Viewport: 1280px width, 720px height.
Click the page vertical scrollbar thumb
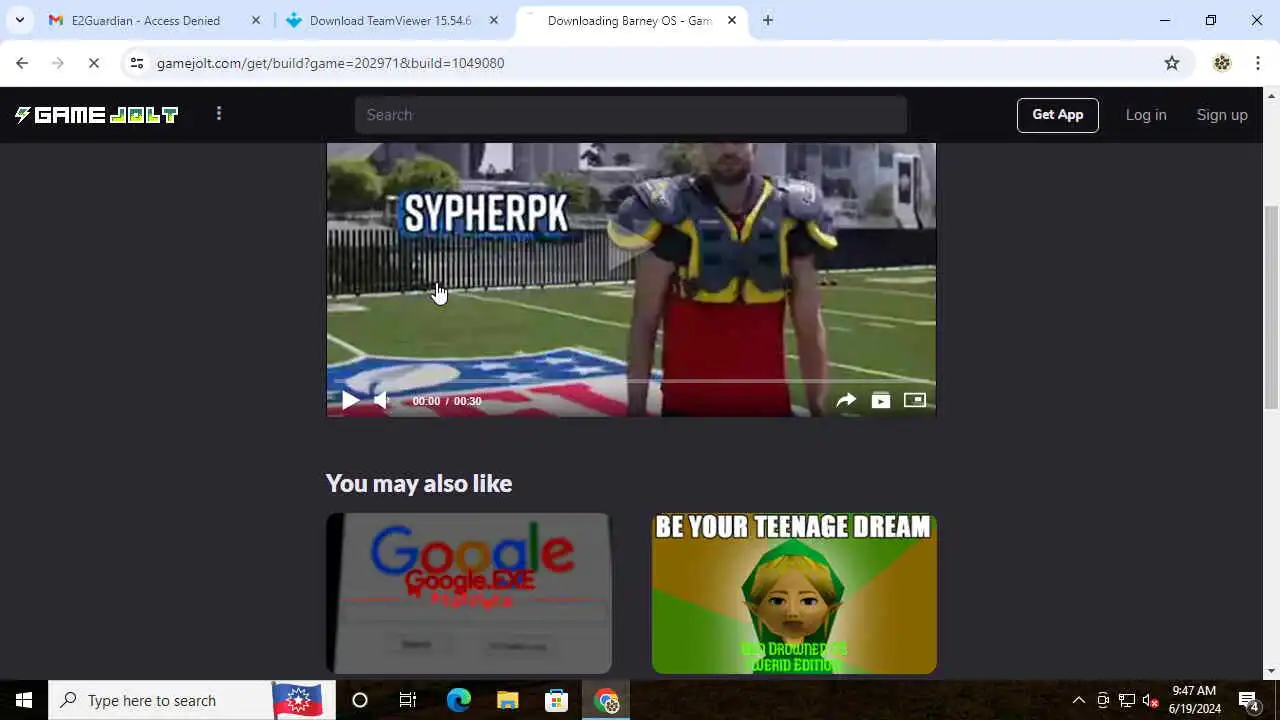(x=1271, y=306)
